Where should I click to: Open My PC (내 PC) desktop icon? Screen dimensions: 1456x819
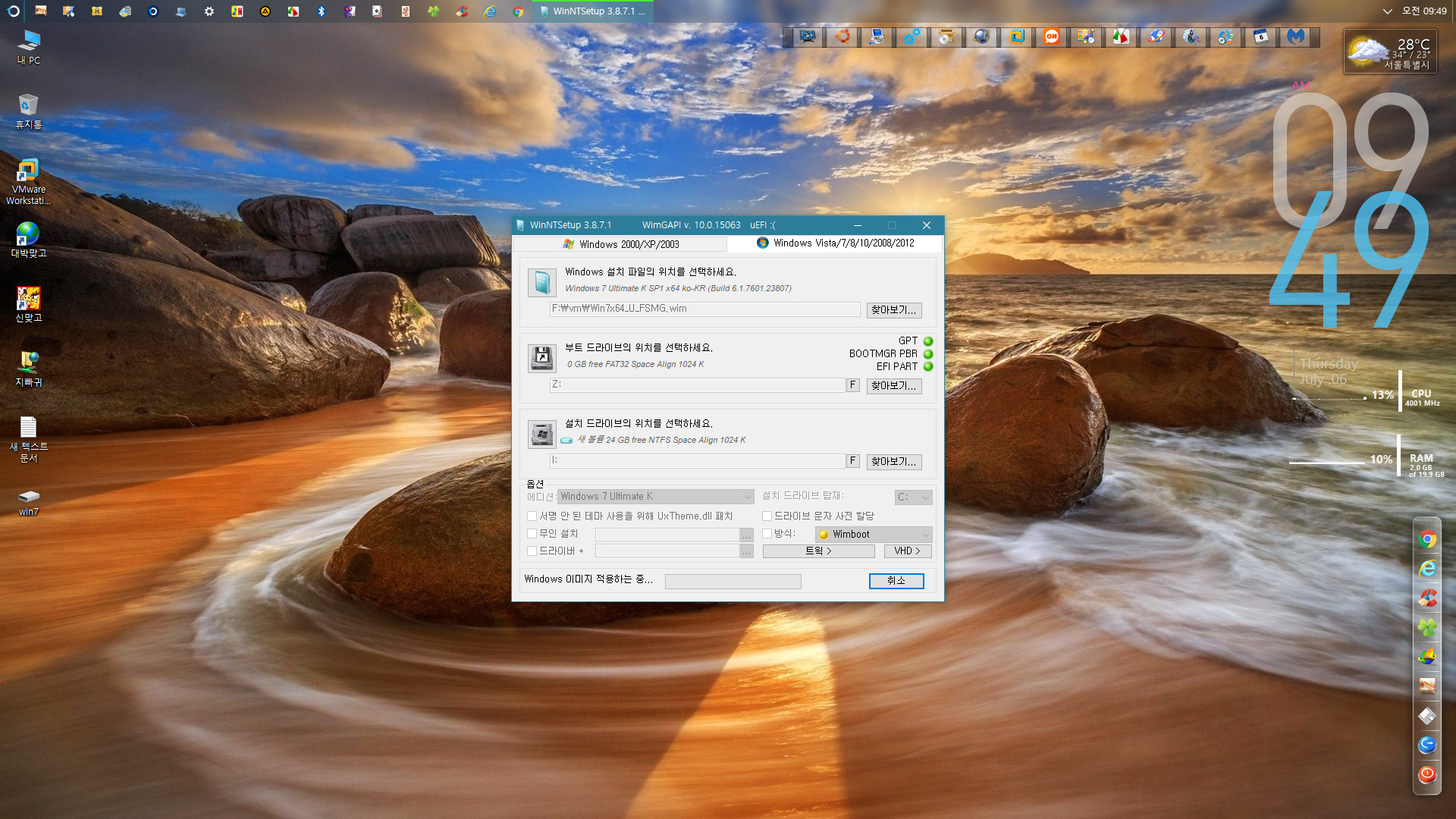29,47
